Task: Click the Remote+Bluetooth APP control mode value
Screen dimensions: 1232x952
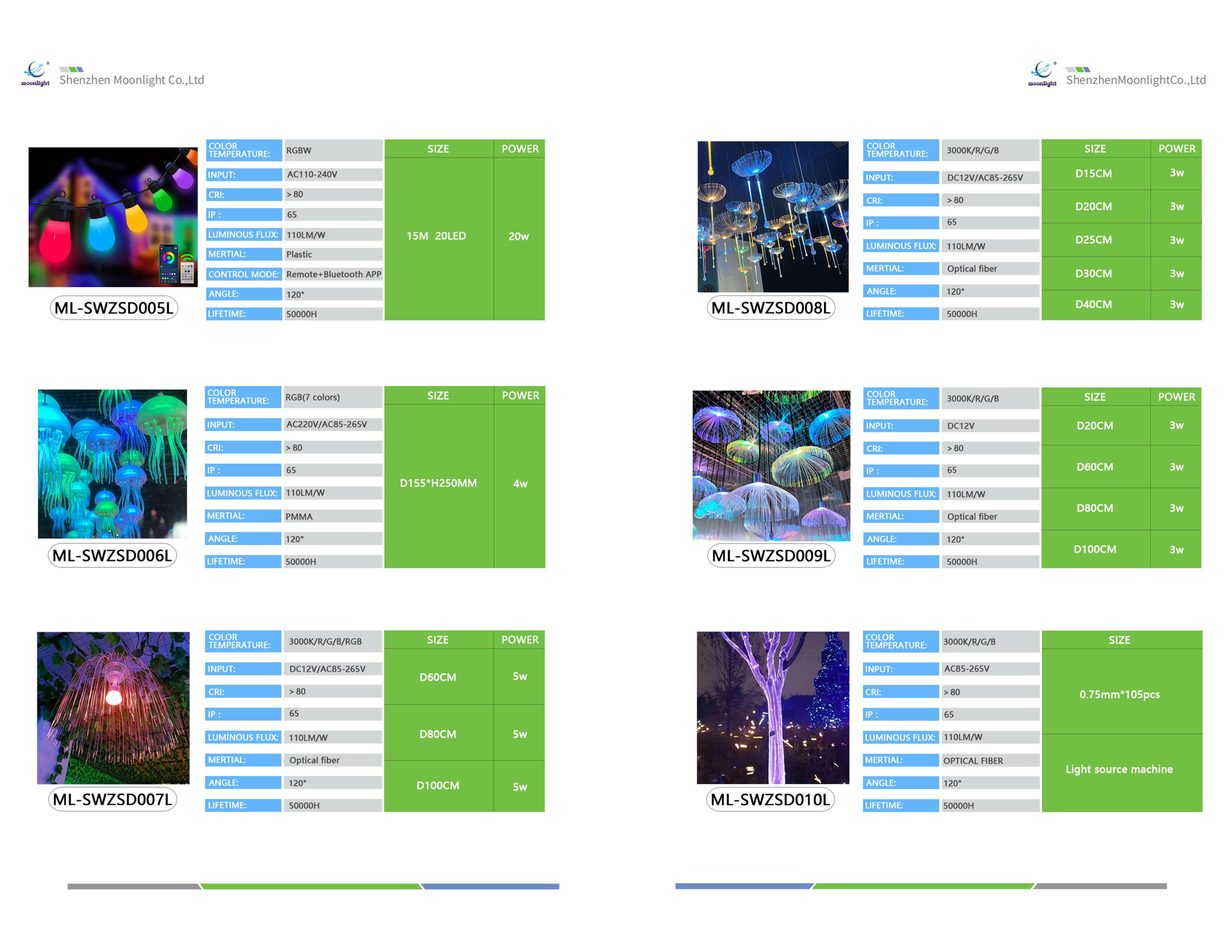Action: point(333,274)
